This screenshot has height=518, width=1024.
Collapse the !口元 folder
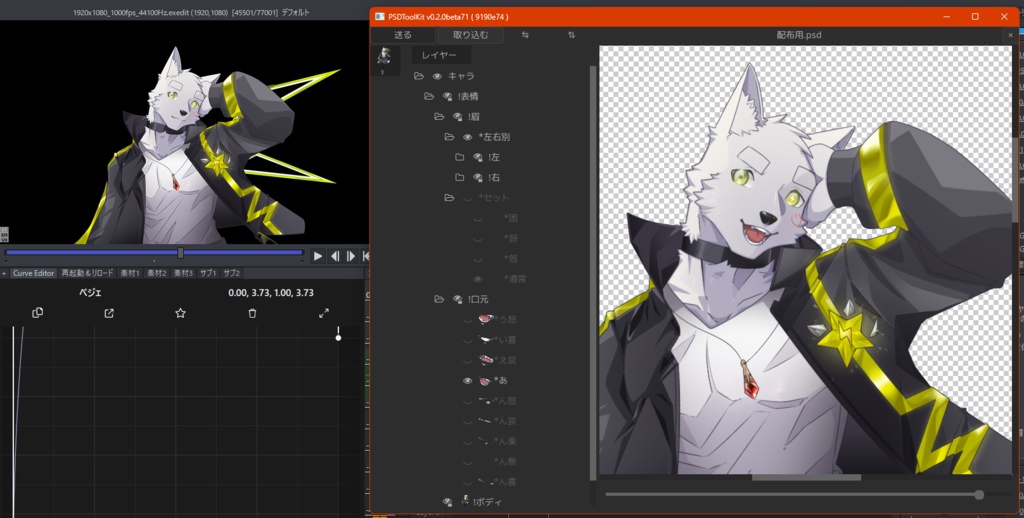coord(439,299)
